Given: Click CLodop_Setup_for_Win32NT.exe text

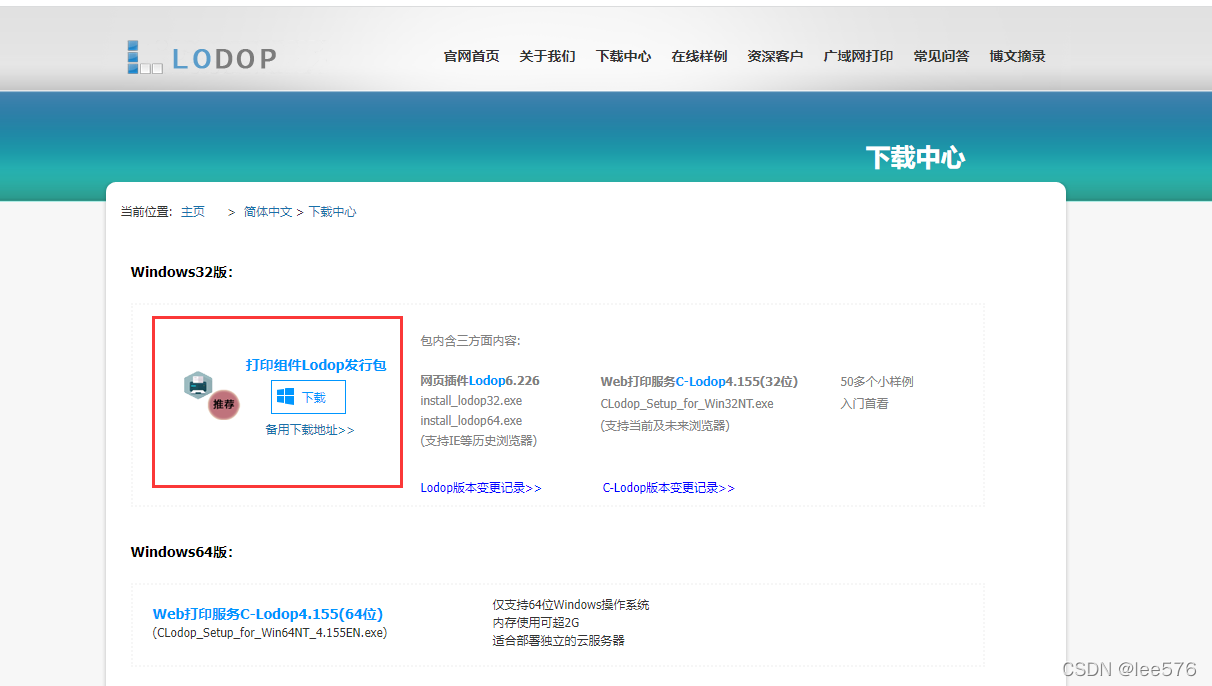Looking at the screenshot, I should click(x=687, y=404).
